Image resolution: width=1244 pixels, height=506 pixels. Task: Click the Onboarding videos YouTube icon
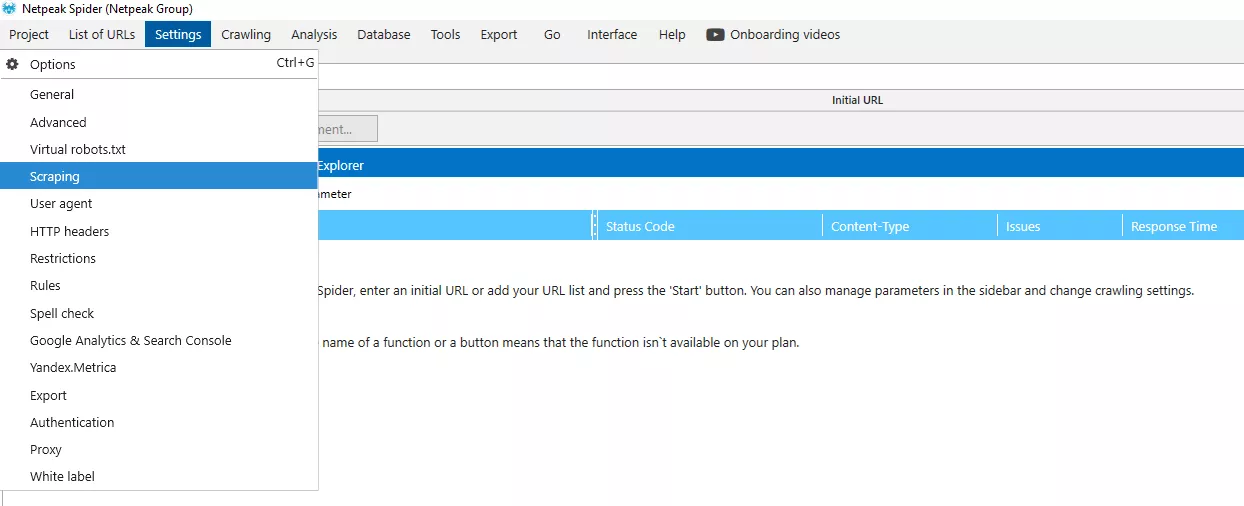coord(715,34)
